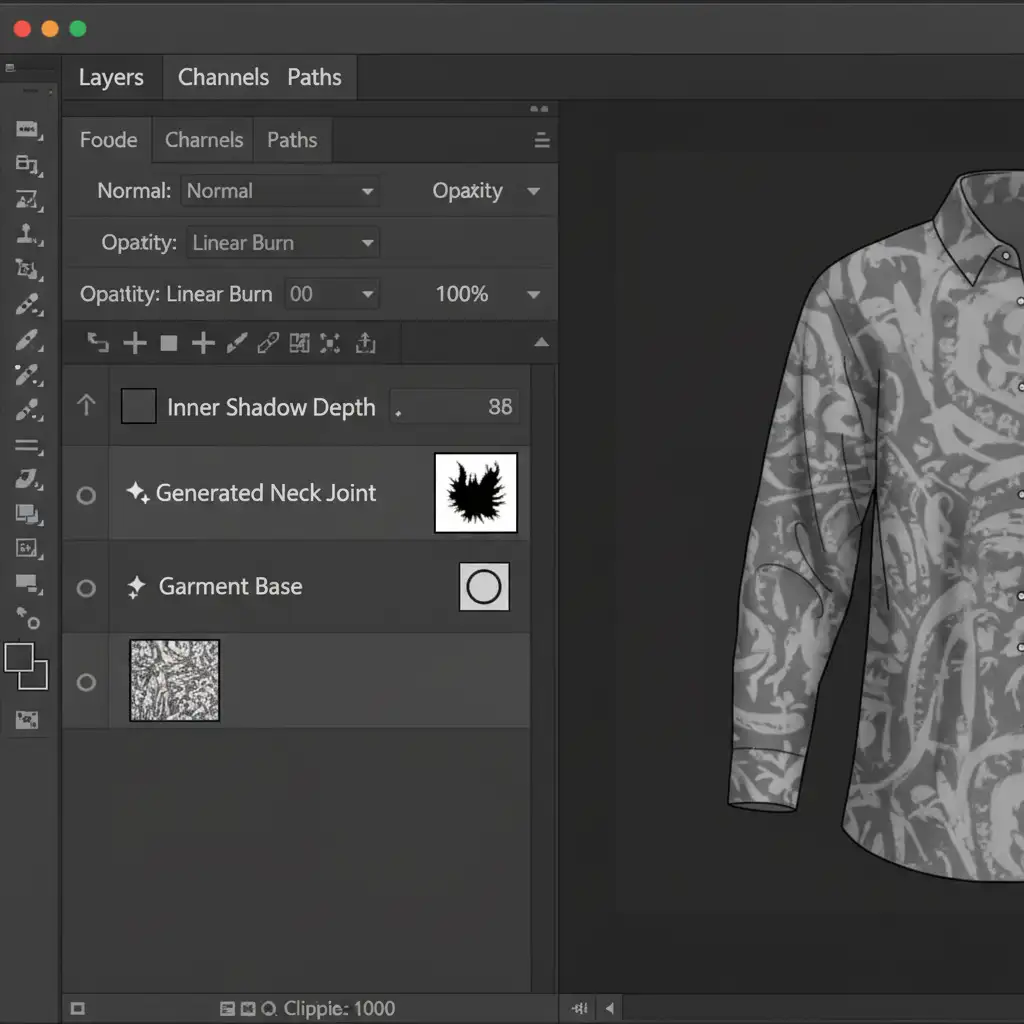Viewport: 1024px width, 1024px height.
Task: Select the Inner Shadow Depth layer name
Action: click(271, 408)
